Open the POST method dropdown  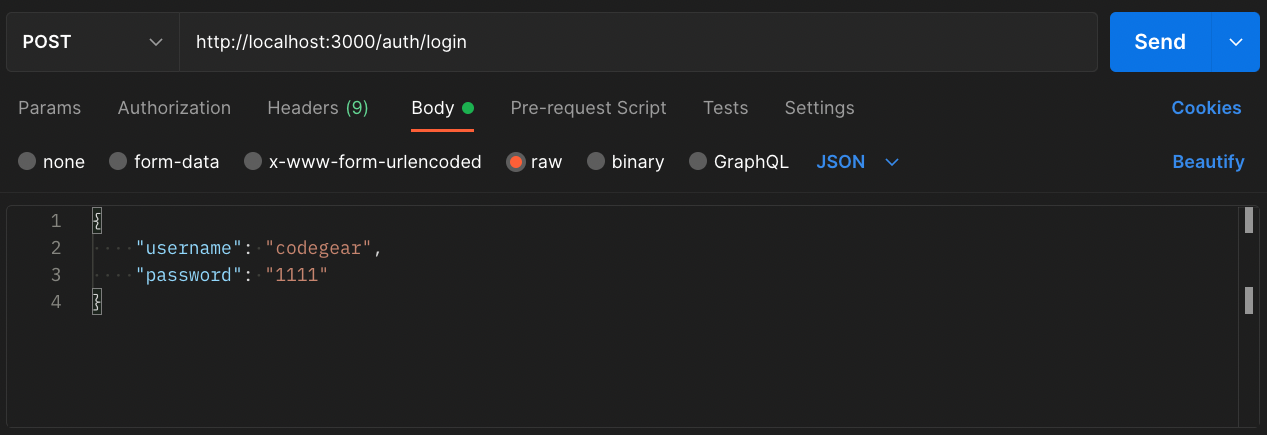(93, 42)
